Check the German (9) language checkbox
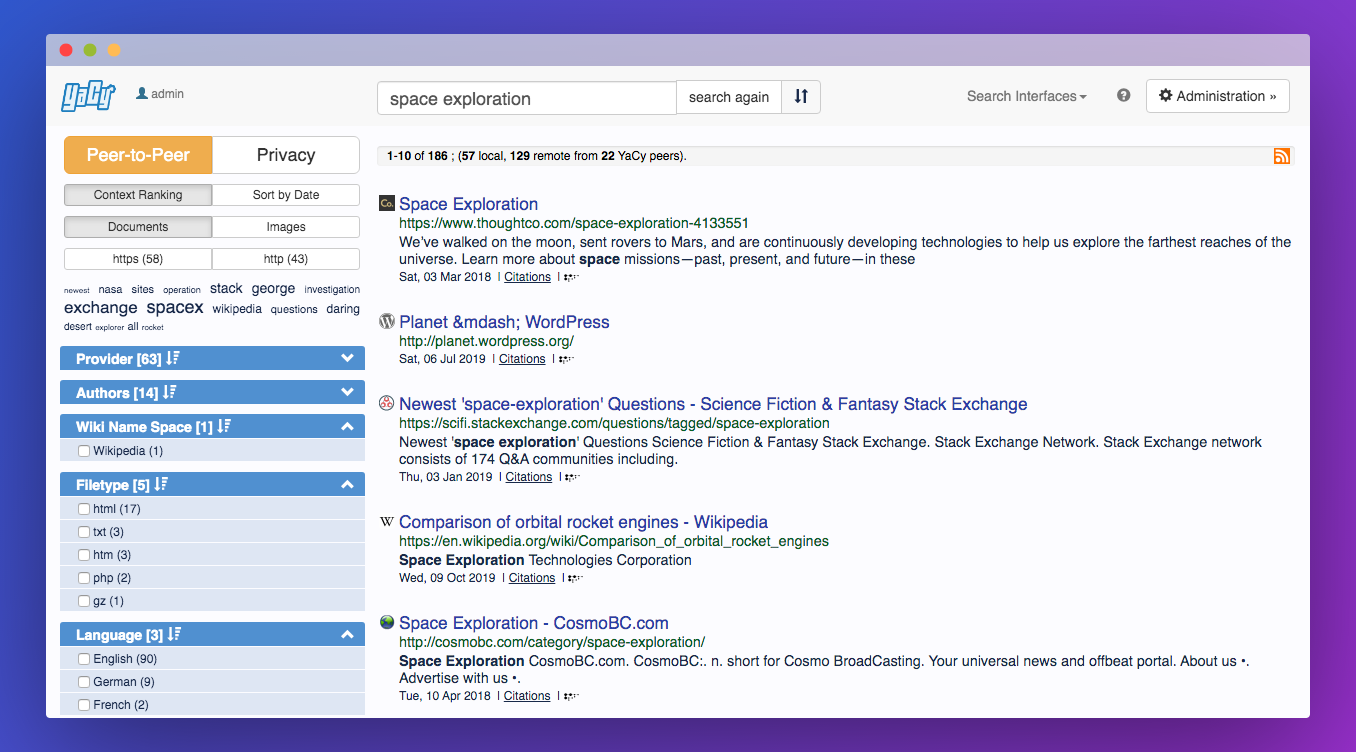The width and height of the screenshot is (1356, 752). click(x=84, y=682)
